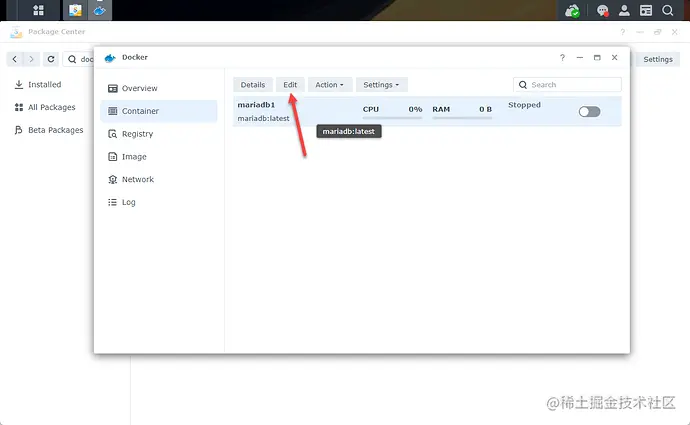Click the Stopped status text
690x425 pixels.
click(x=524, y=105)
